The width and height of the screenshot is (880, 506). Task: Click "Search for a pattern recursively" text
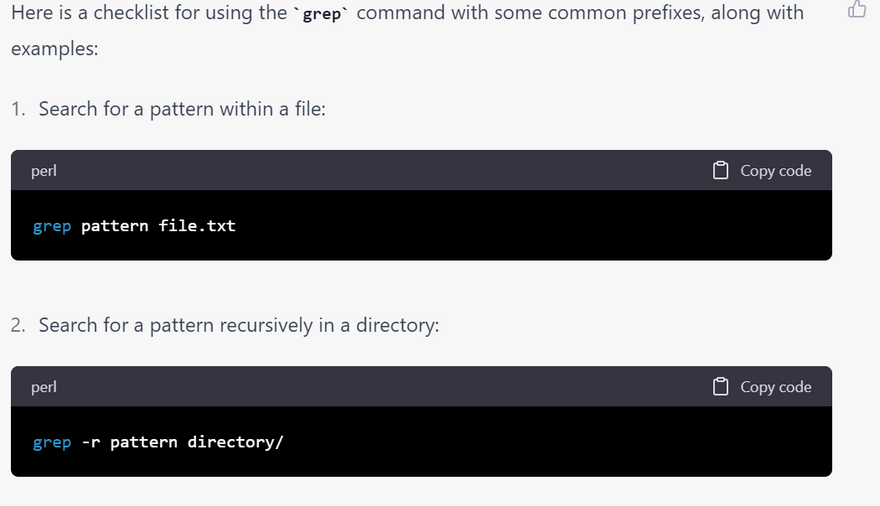175,325
